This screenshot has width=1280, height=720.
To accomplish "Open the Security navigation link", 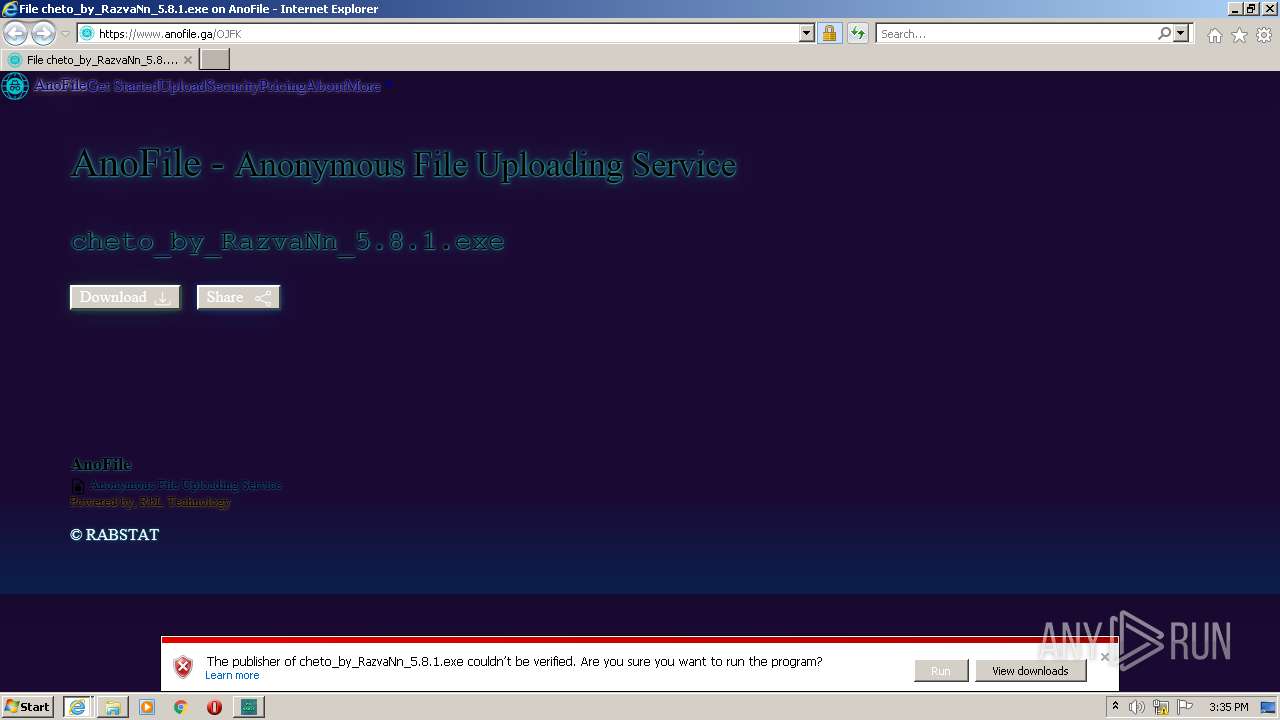I will 233,86.
